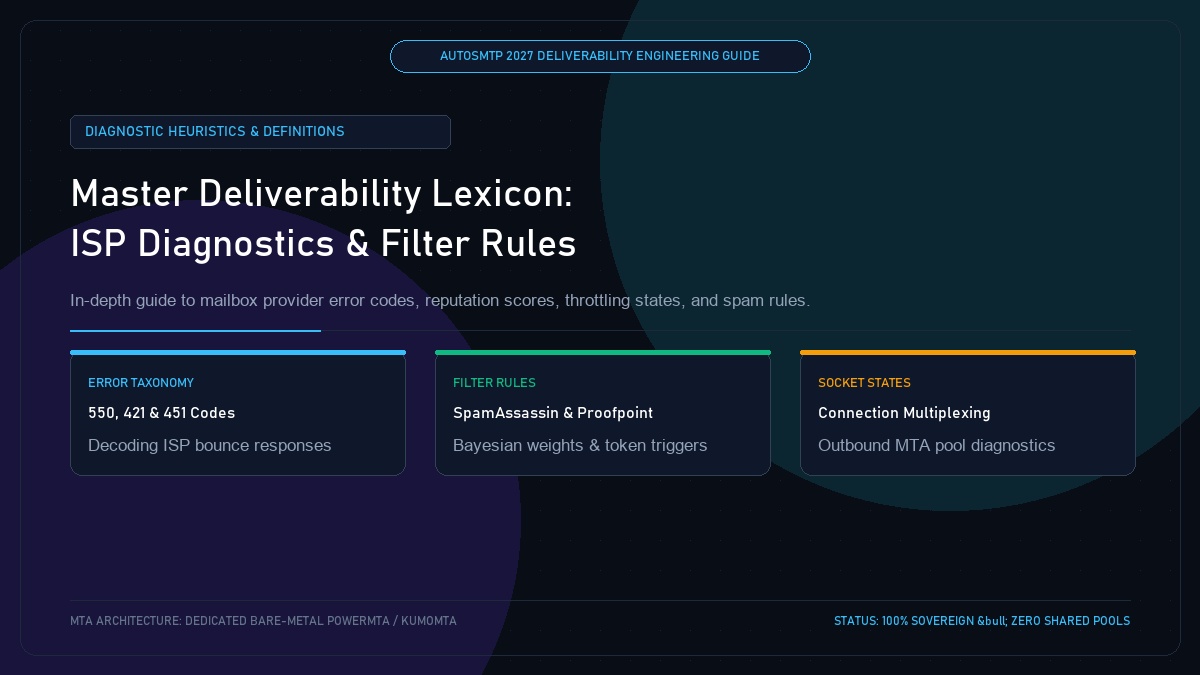Click 'Bayesian weights & token triggers' text

pos(580,445)
